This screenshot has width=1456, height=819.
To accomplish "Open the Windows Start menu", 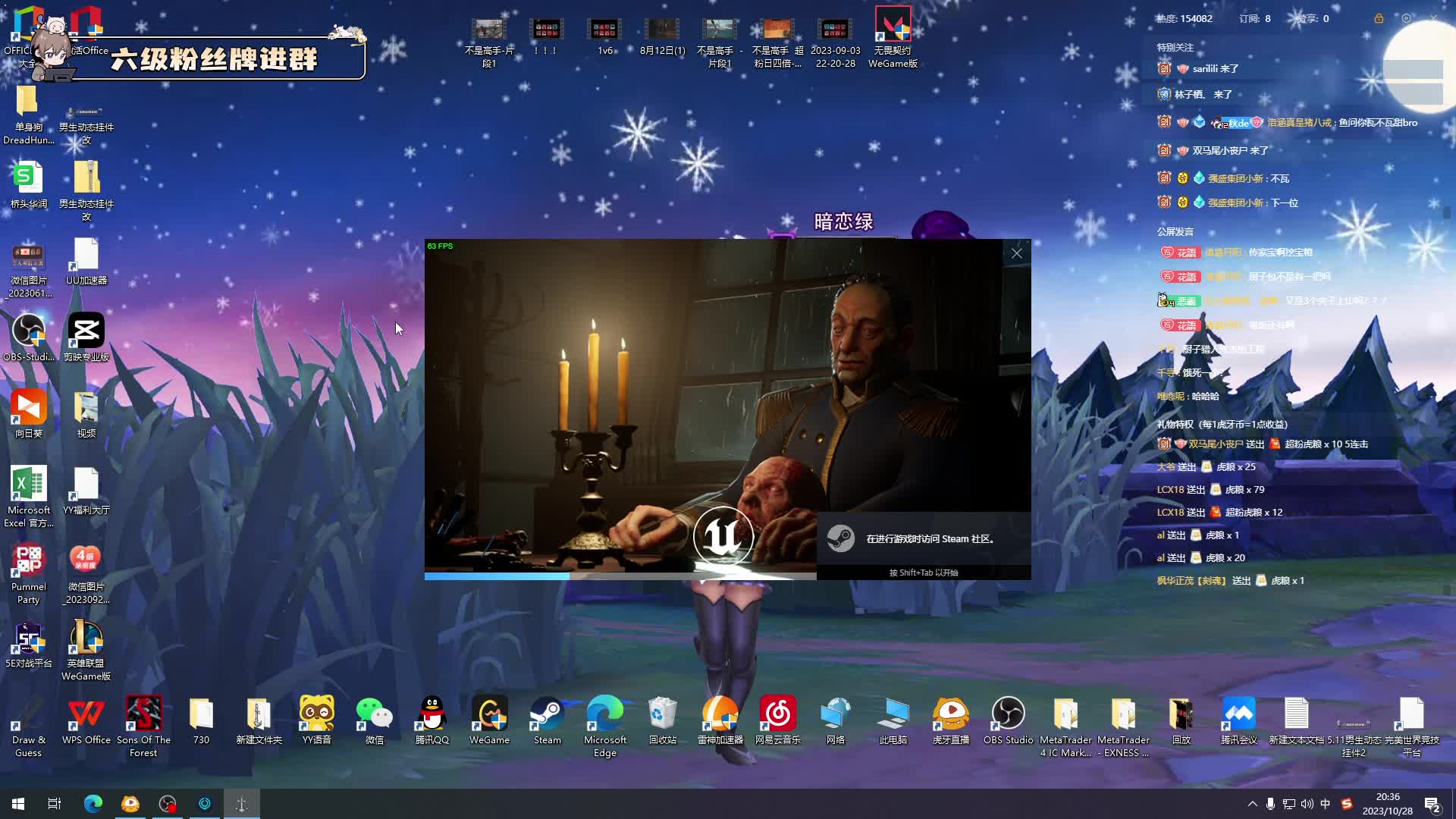I will point(18,804).
